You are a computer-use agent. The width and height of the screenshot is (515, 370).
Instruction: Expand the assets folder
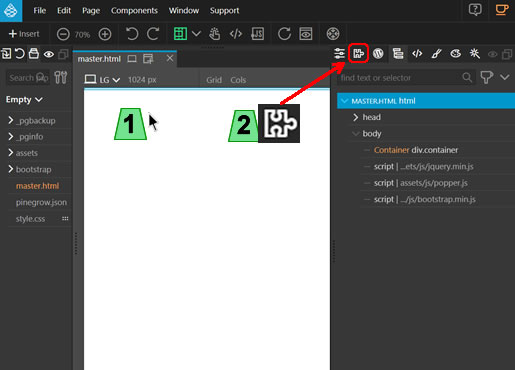click(11, 153)
